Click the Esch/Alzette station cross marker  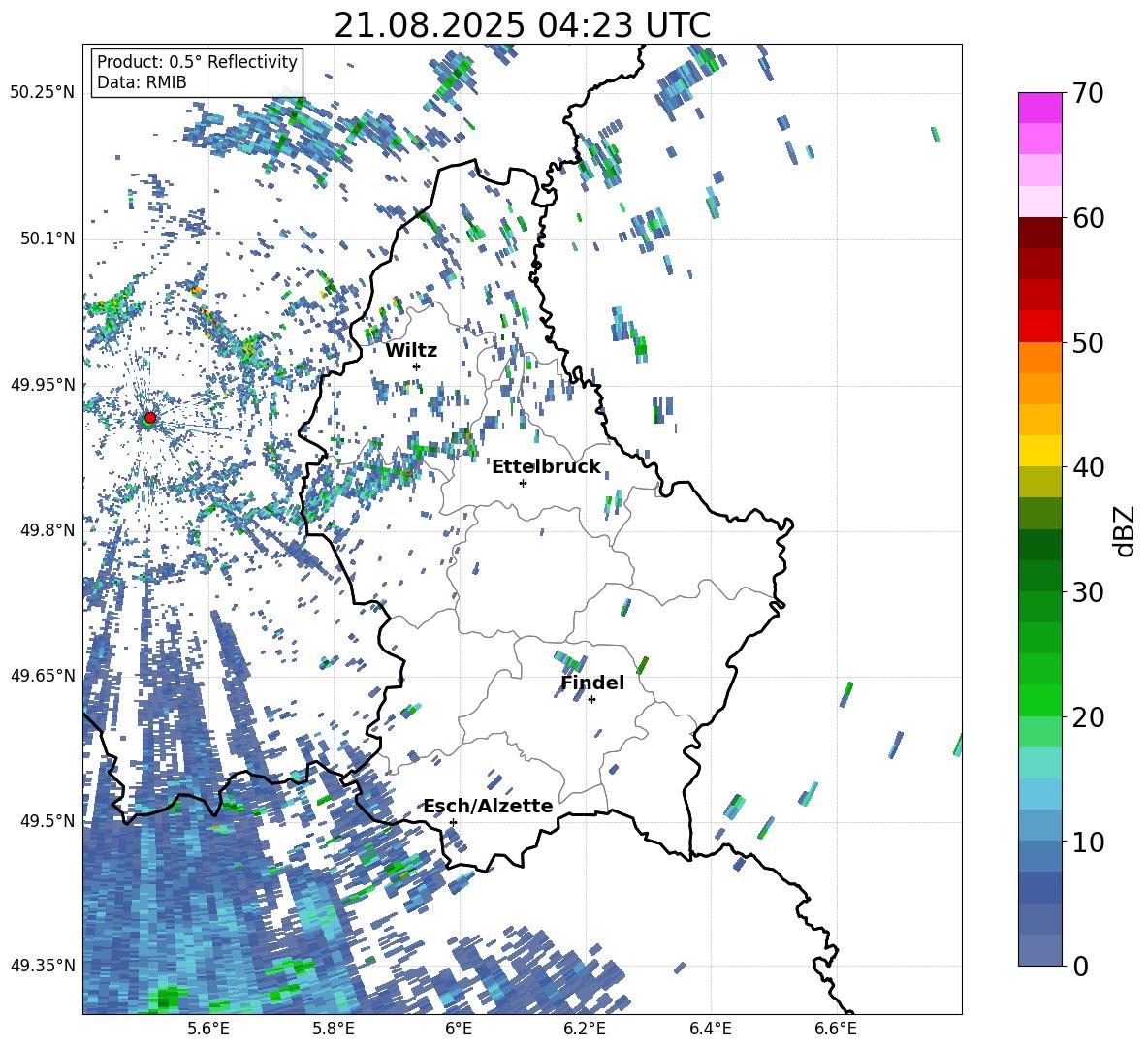click(453, 822)
